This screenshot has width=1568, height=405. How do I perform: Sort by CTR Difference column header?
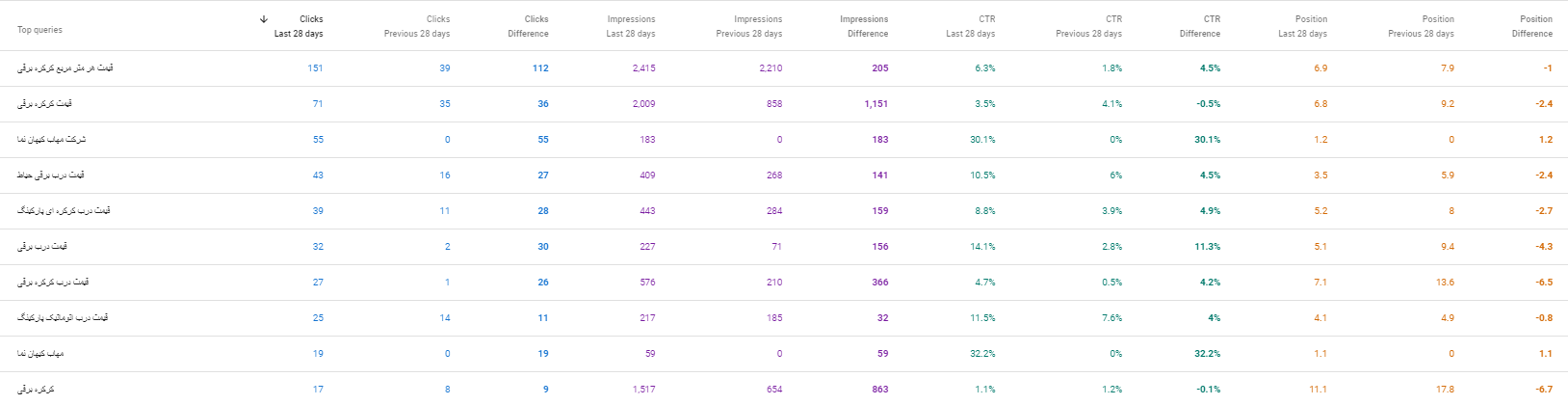[1200, 26]
